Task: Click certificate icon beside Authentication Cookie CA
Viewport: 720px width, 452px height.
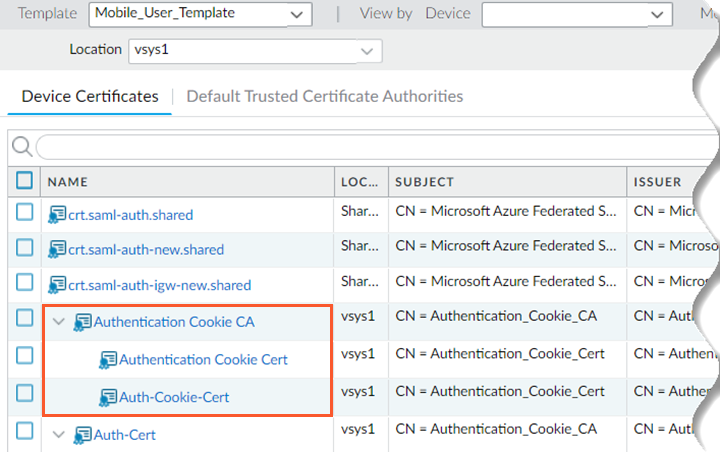Action: (x=83, y=322)
